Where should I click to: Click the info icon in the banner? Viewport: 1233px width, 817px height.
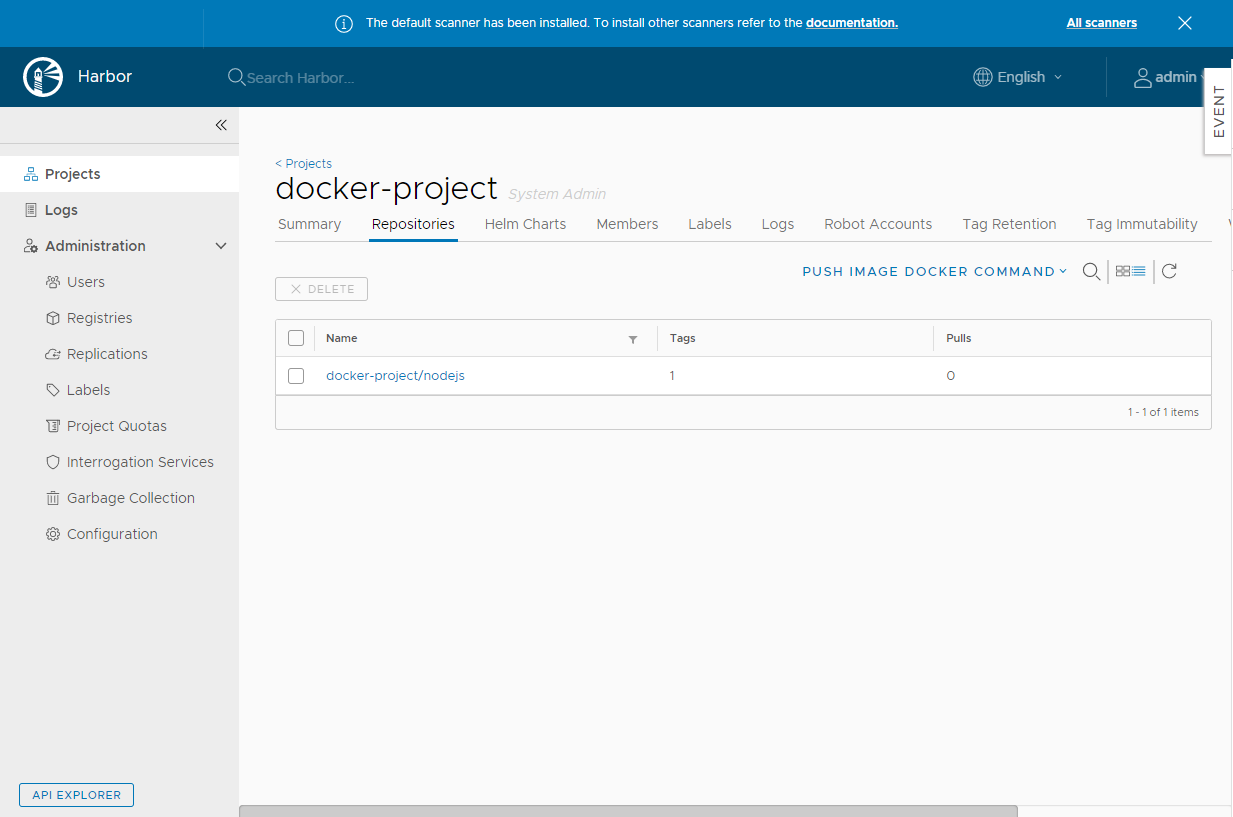click(344, 23)
